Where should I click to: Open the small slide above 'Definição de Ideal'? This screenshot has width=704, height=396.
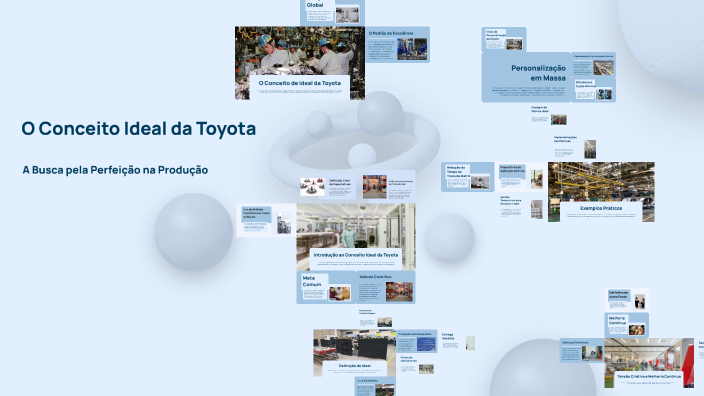(x=375, y=318)
